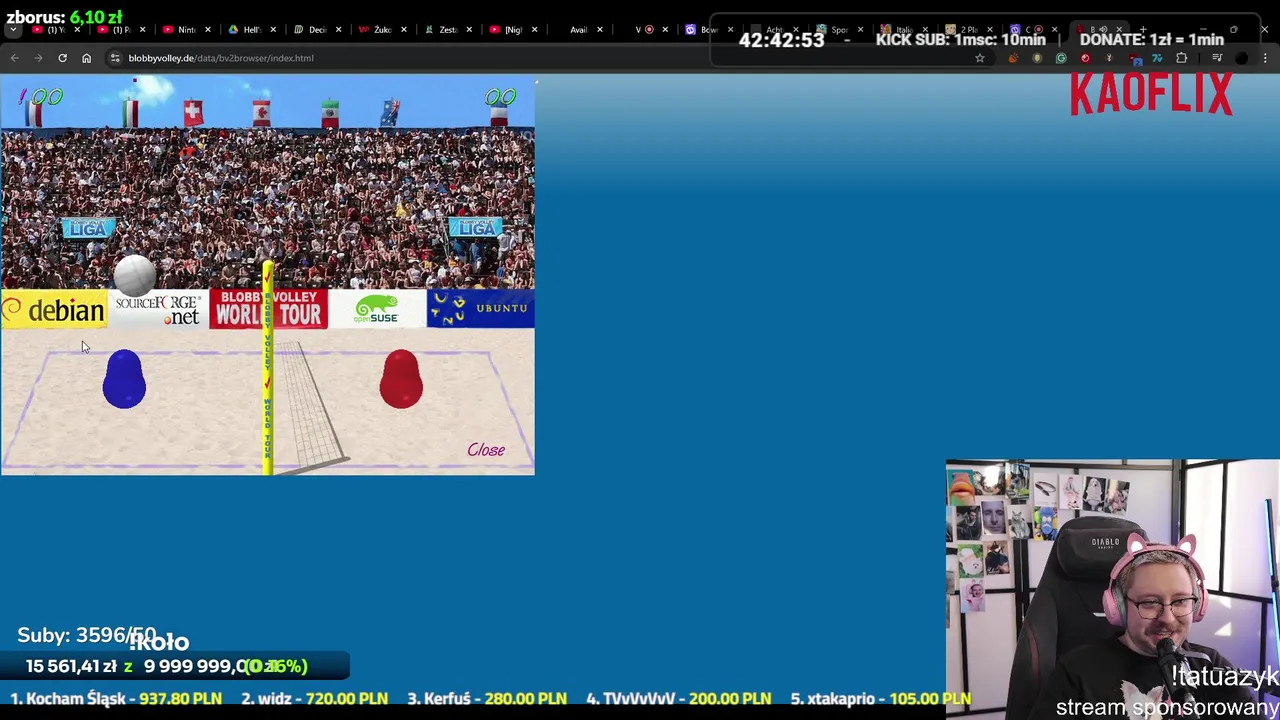Click Close in the Blobby Volley game
The height and width of the screenshot is (720, 1280).
(x=486, y=450)
